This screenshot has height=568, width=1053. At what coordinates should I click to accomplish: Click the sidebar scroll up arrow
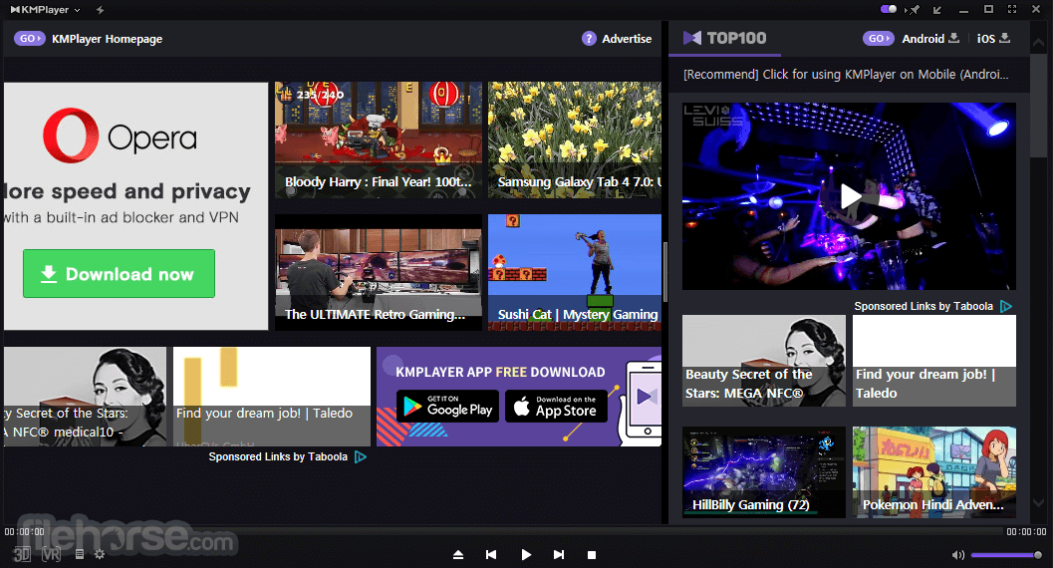[1038, 42]
